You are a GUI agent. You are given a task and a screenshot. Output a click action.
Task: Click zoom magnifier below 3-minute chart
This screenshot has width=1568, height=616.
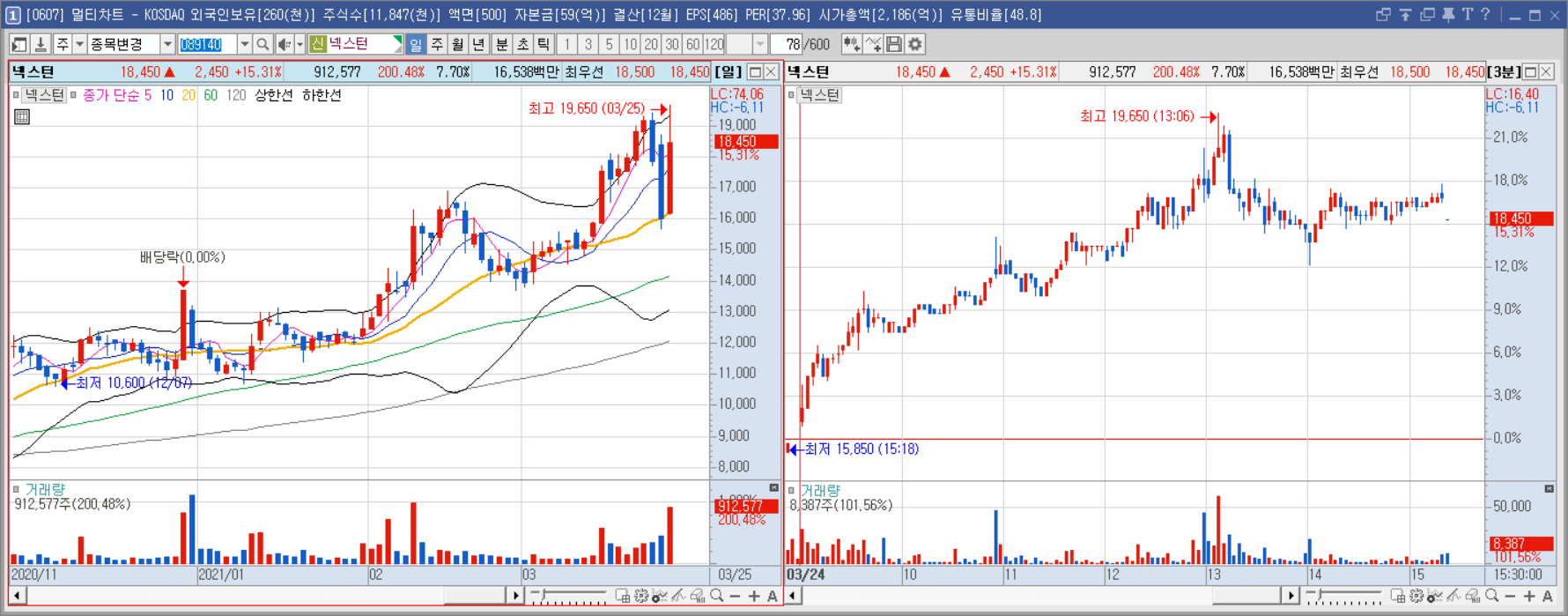1492,597
